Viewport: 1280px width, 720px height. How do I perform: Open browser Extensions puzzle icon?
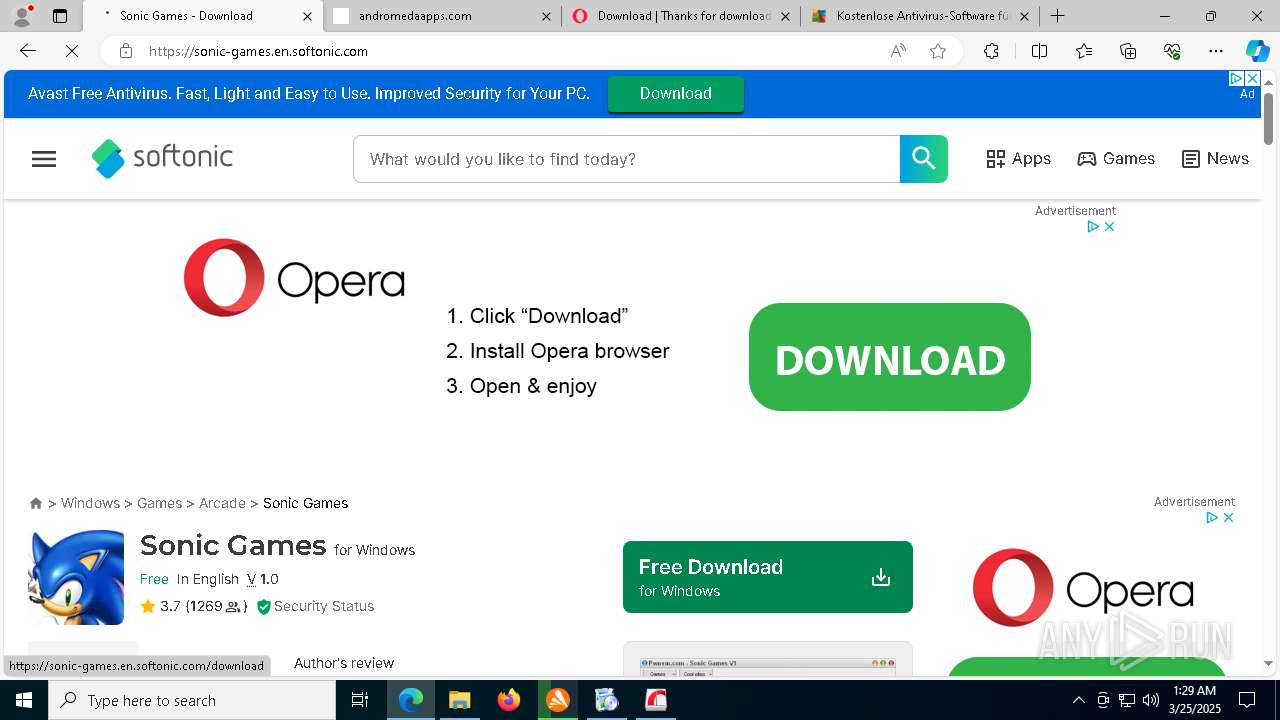pyautogui.click(x=991, y=51)
